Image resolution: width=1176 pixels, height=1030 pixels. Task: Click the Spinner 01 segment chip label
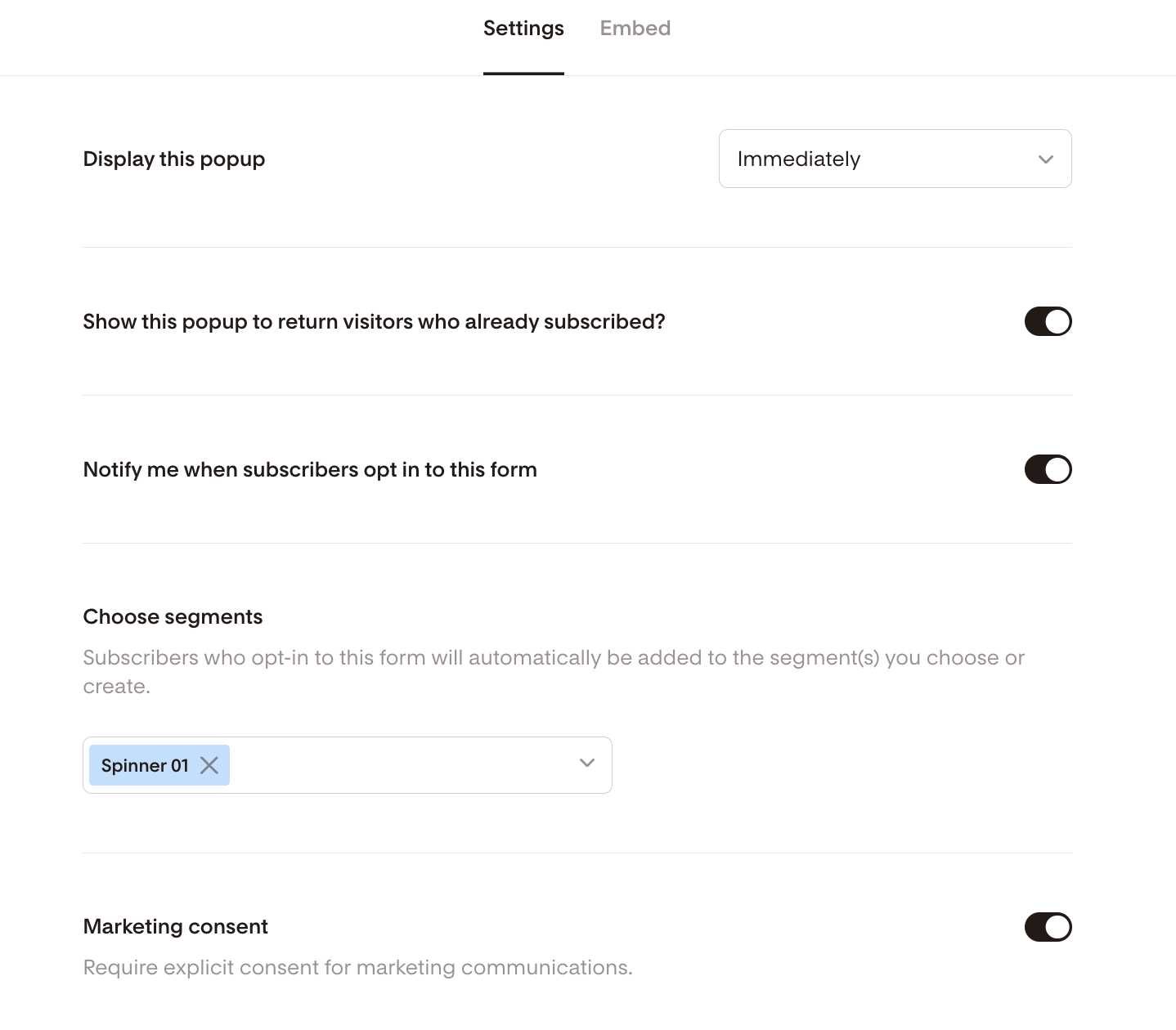tap(145, 766)
